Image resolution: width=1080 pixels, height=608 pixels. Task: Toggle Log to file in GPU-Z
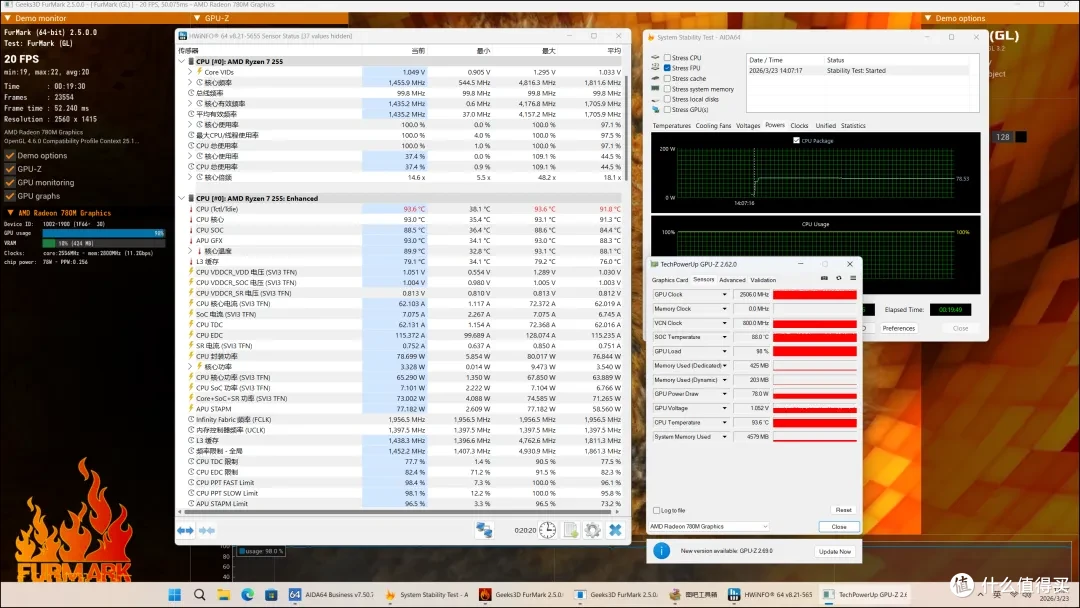(656, 510)
